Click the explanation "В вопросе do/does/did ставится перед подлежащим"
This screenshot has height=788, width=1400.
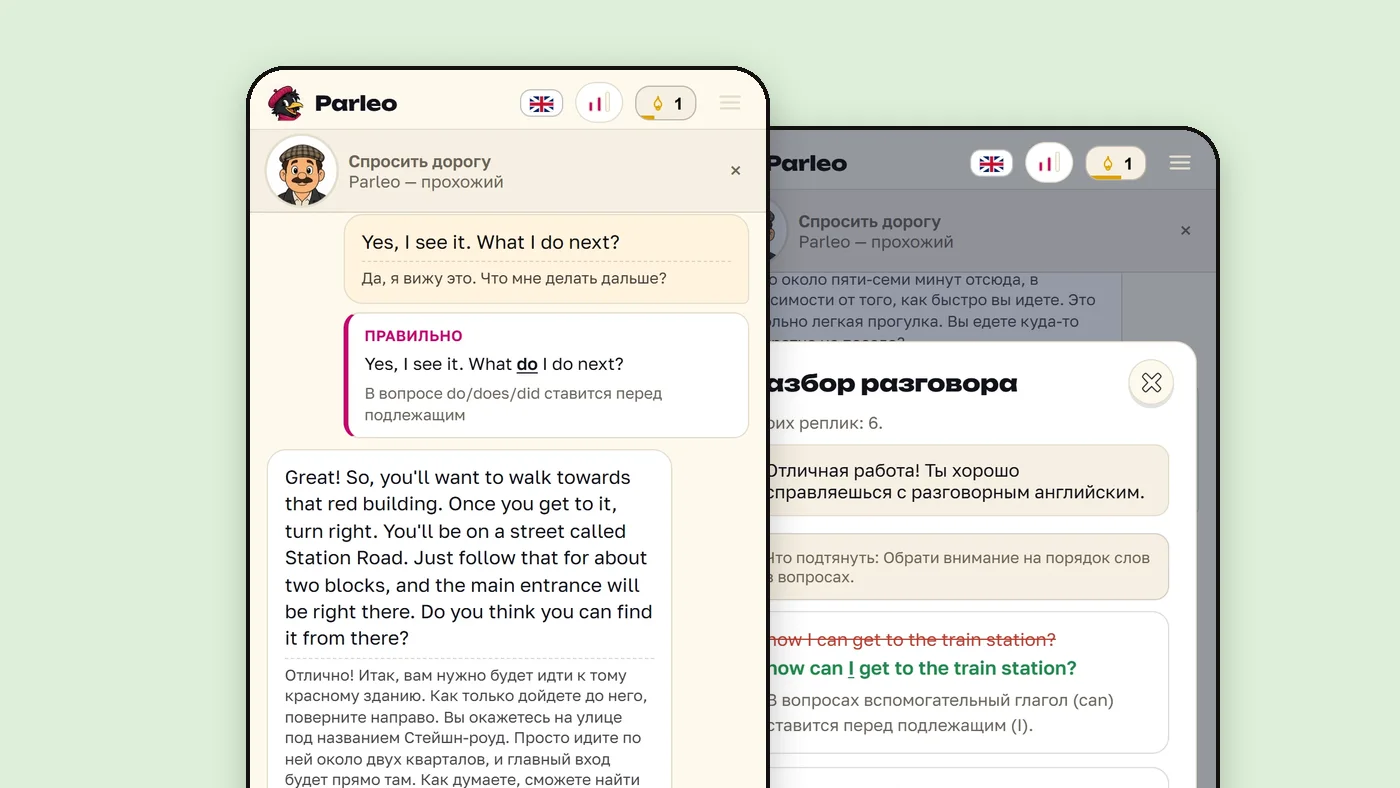513,404
